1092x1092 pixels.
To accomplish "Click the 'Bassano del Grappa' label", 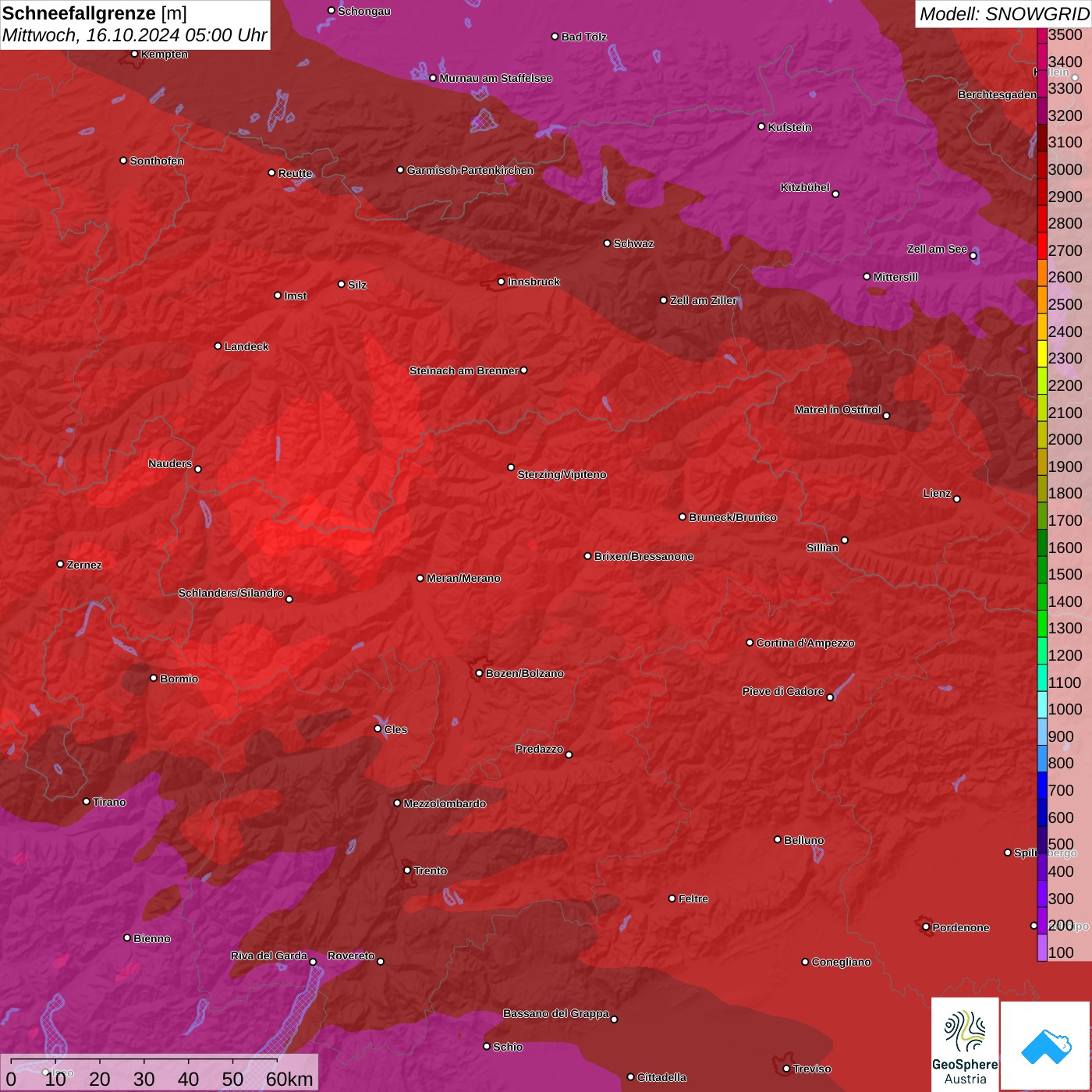I will click(x=556, y=1013).
